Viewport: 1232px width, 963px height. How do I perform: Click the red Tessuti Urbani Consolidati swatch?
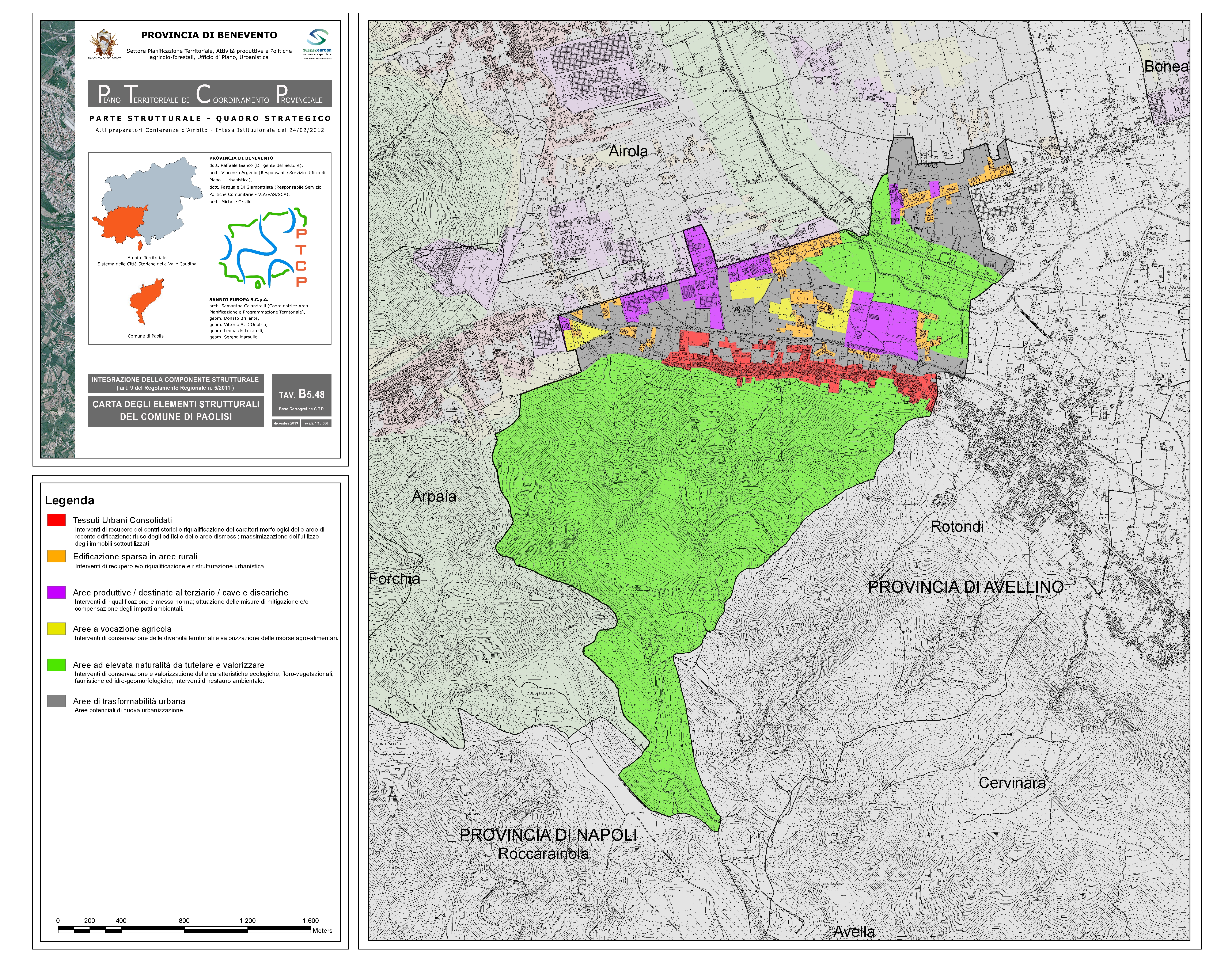click(x=56, y=520)
